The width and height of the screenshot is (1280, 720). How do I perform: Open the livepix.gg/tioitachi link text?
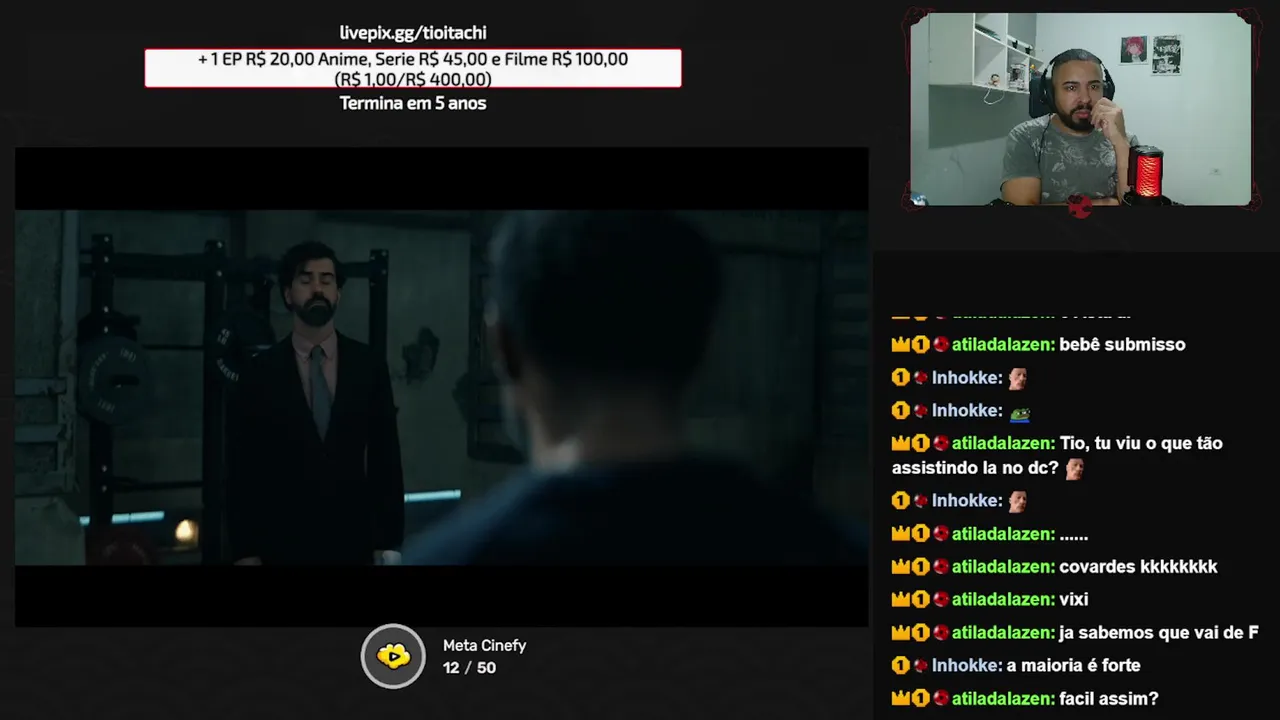413,33
